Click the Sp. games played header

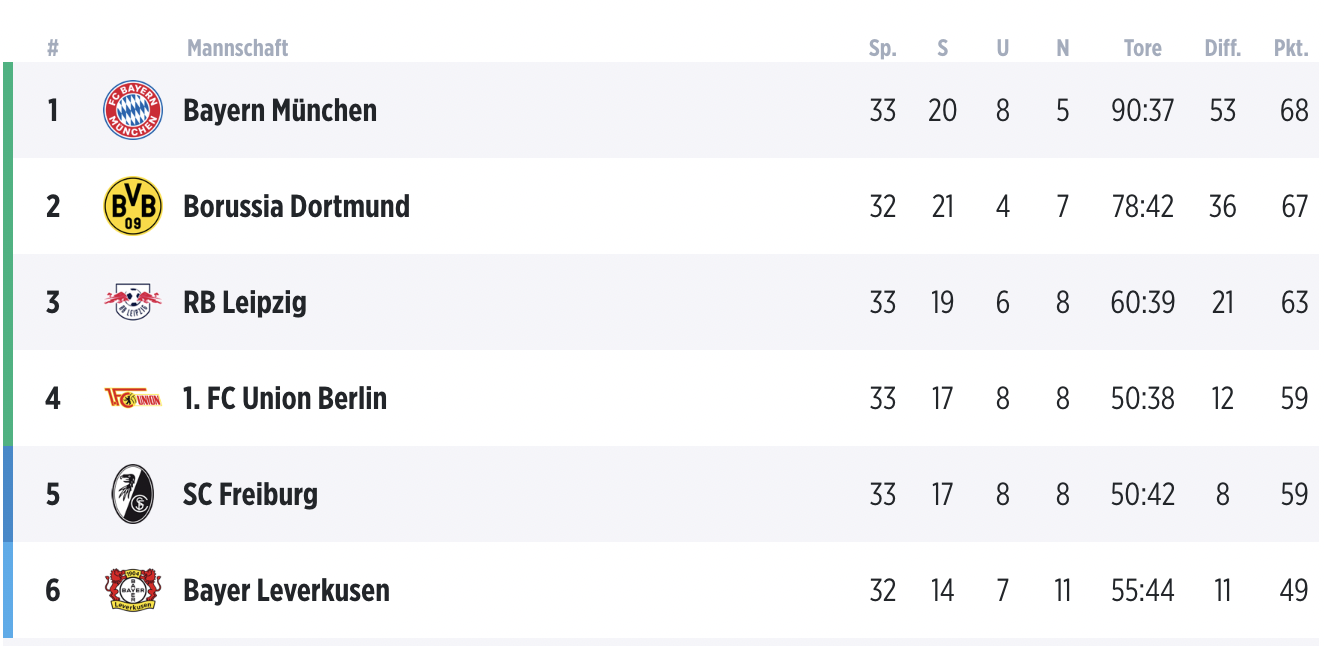pyautogui.click(x=882, y=48)
